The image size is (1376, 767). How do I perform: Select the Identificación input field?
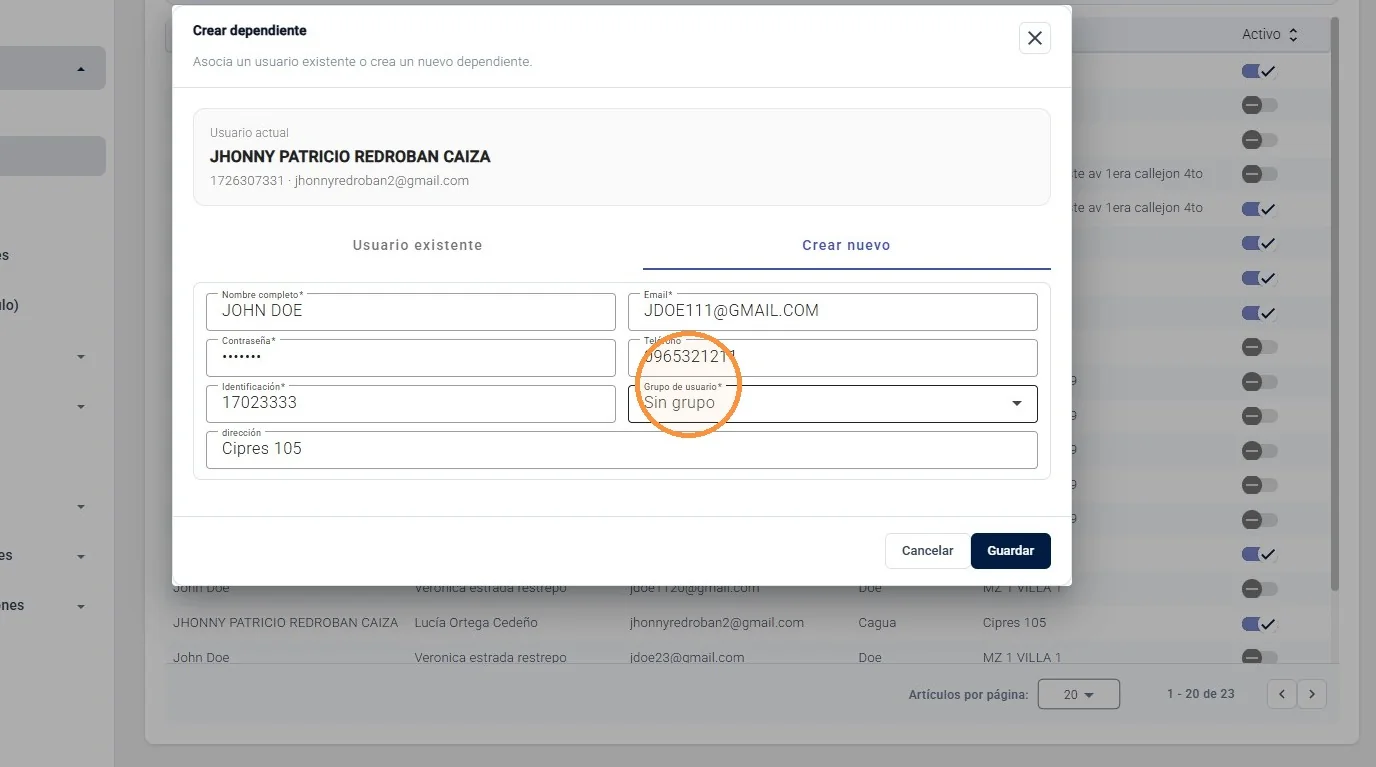click(411, 404)
